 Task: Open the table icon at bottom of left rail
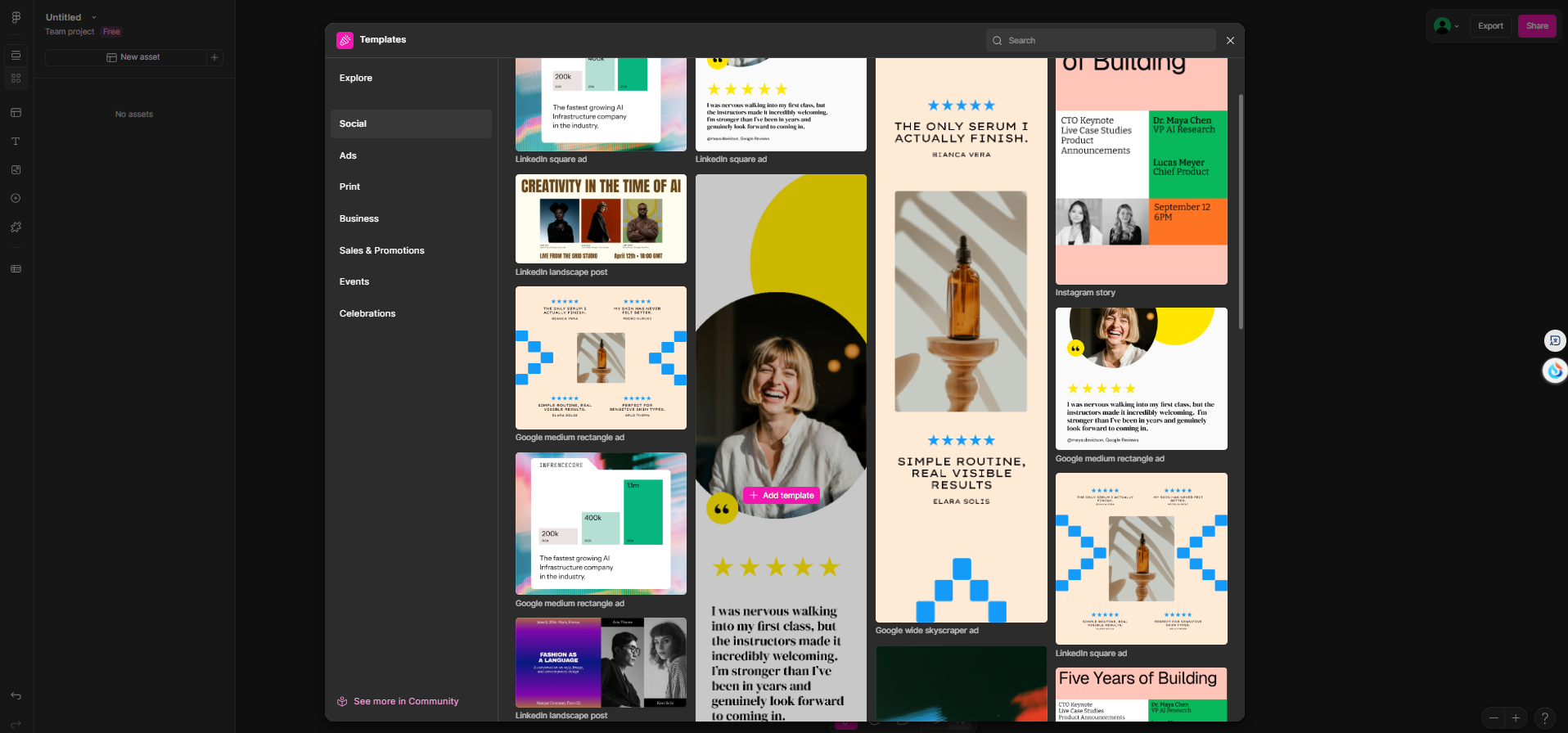pos(16,269)
